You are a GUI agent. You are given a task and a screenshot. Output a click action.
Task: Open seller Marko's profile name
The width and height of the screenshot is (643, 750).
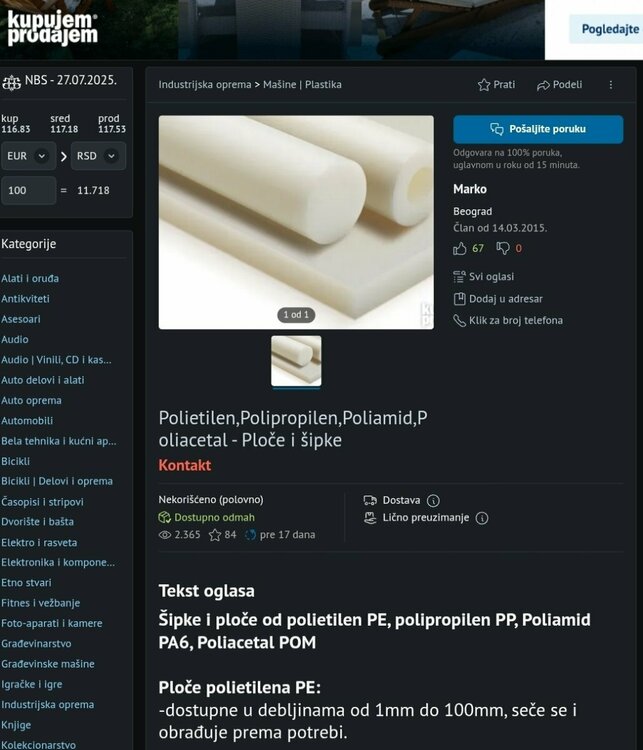pyautogui.click(x=470, y=189)
